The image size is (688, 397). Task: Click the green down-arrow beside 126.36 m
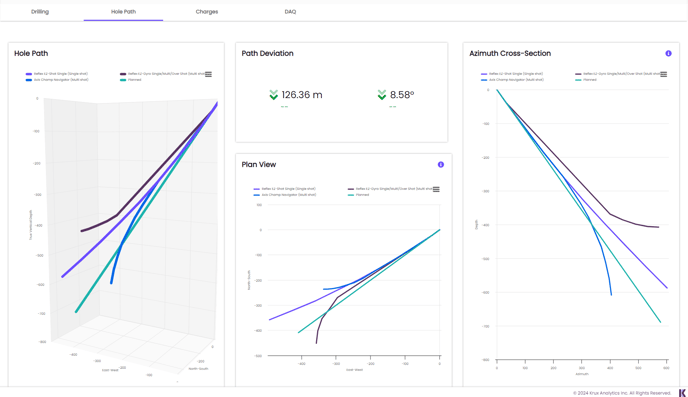click(x=273, y=95)
